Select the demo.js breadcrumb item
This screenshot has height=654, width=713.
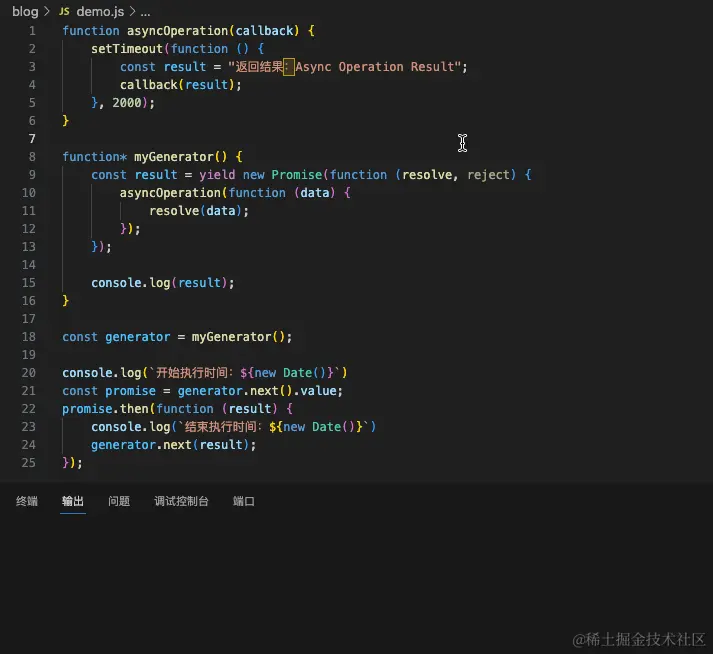pyautogui.click(x=100, y=11)
